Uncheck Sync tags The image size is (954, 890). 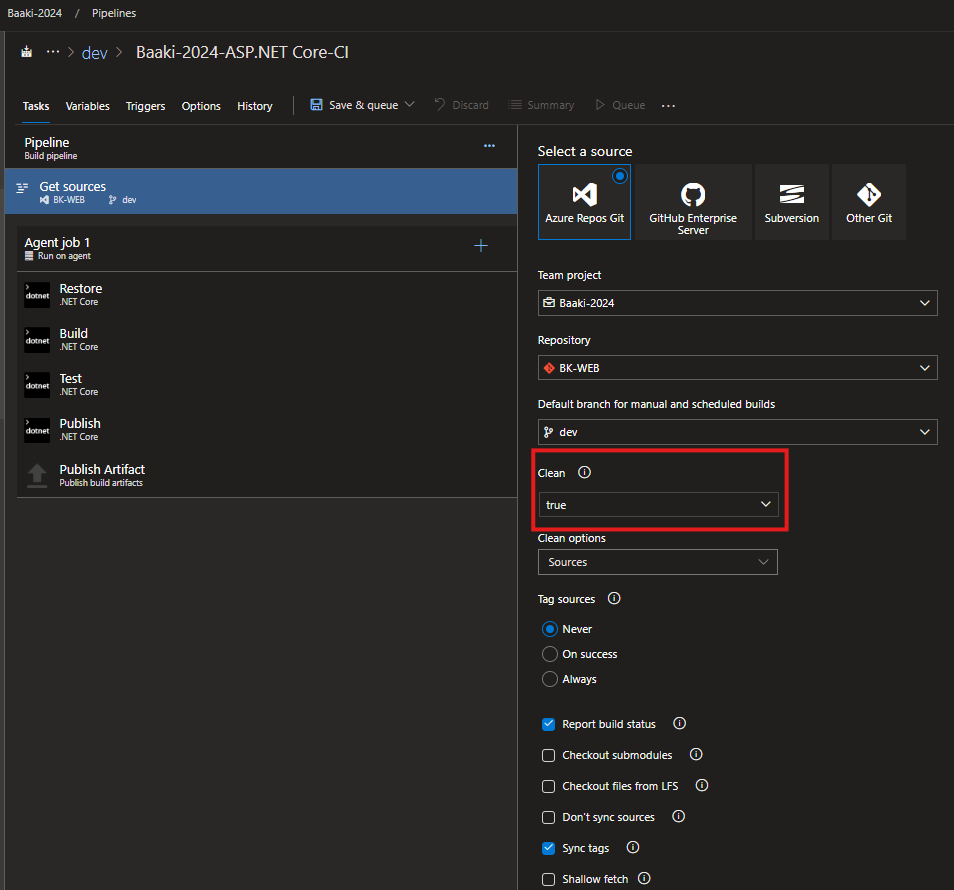pyautogui.click(x=548, y=848)
